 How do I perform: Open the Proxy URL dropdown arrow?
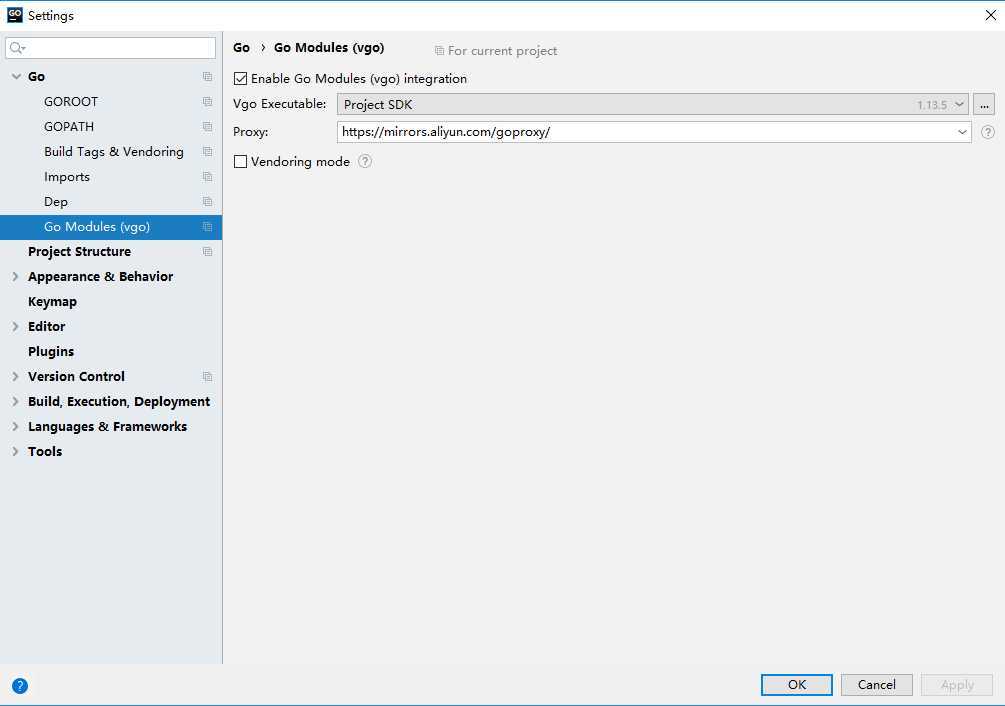(x=962, y=132)
